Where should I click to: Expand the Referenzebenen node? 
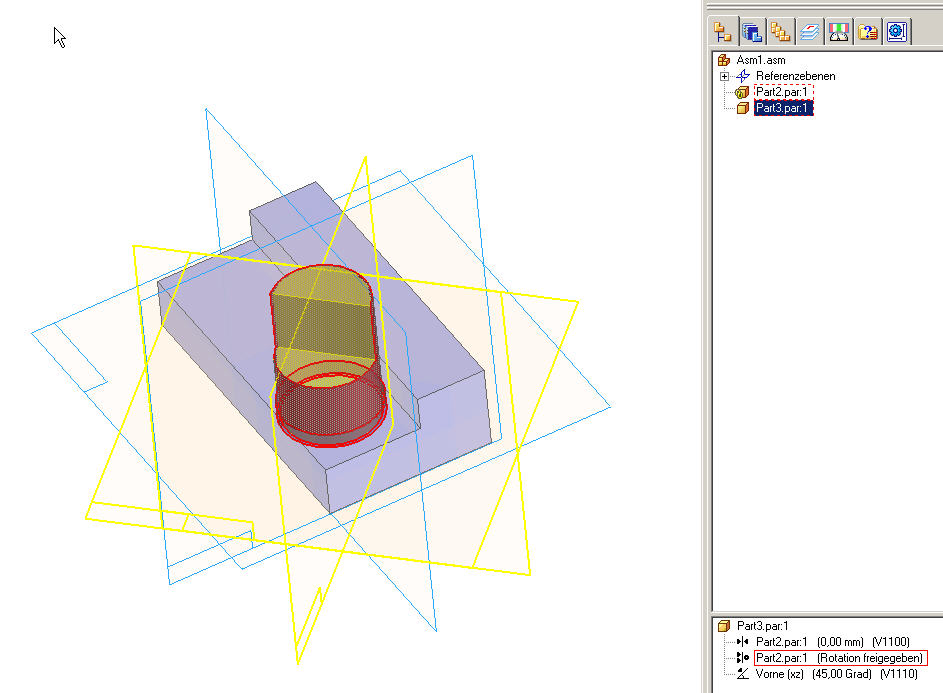(724, 76)
